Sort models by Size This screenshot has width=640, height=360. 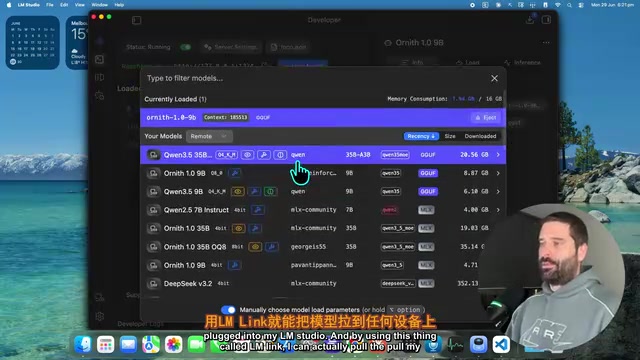pyautogui.click(x=450, y=136)
